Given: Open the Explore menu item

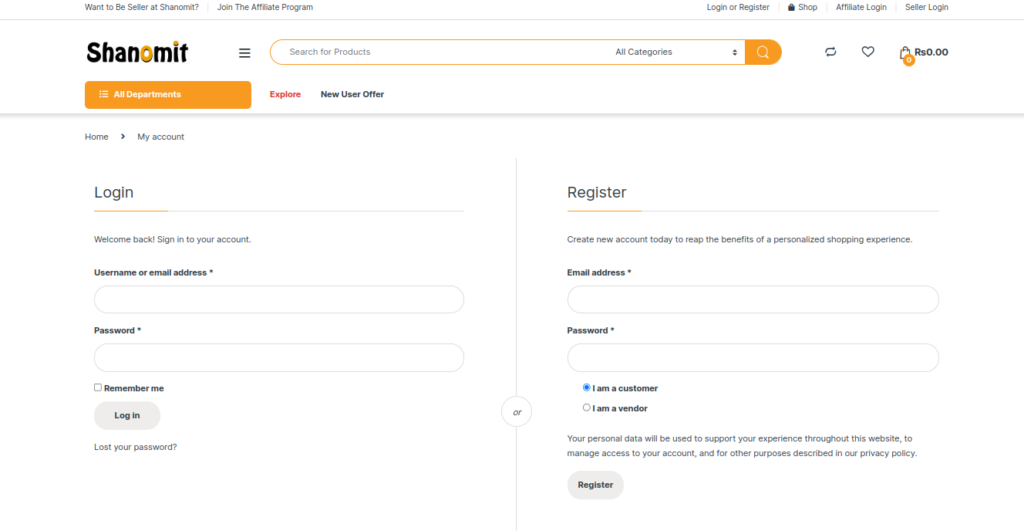Looking at the screenshot, I should point(285,94).
